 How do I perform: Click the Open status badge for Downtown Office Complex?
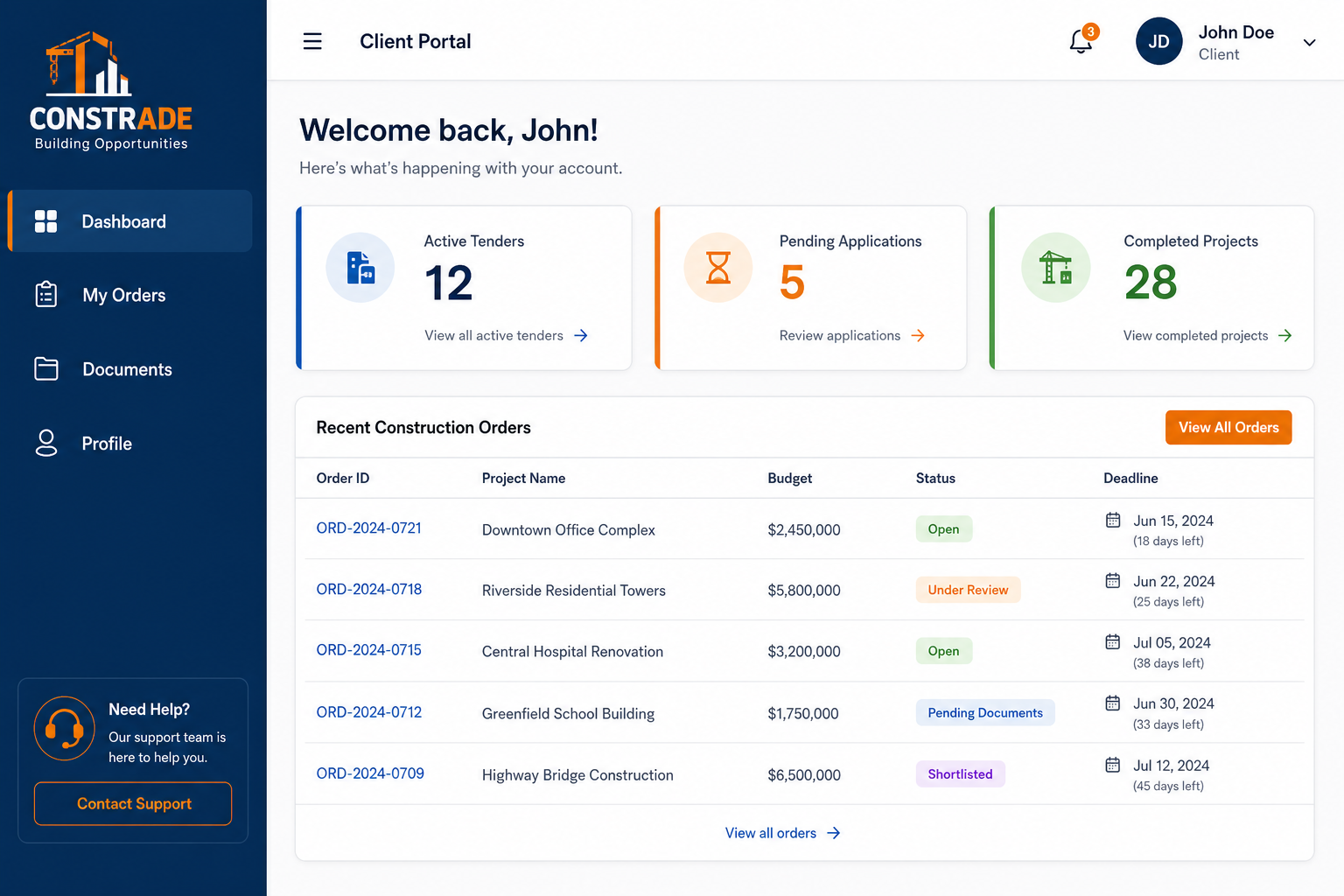(943, 528)
